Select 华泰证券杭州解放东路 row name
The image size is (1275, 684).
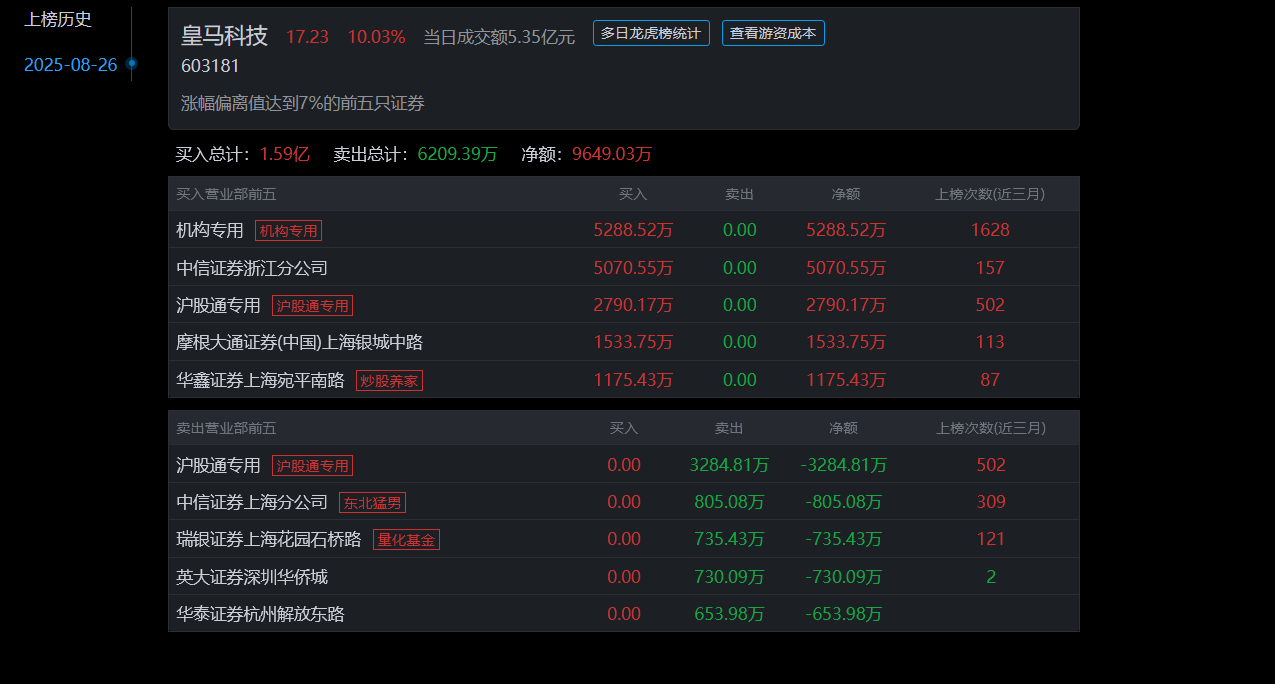pyautogui.click(x=260, y=614)
